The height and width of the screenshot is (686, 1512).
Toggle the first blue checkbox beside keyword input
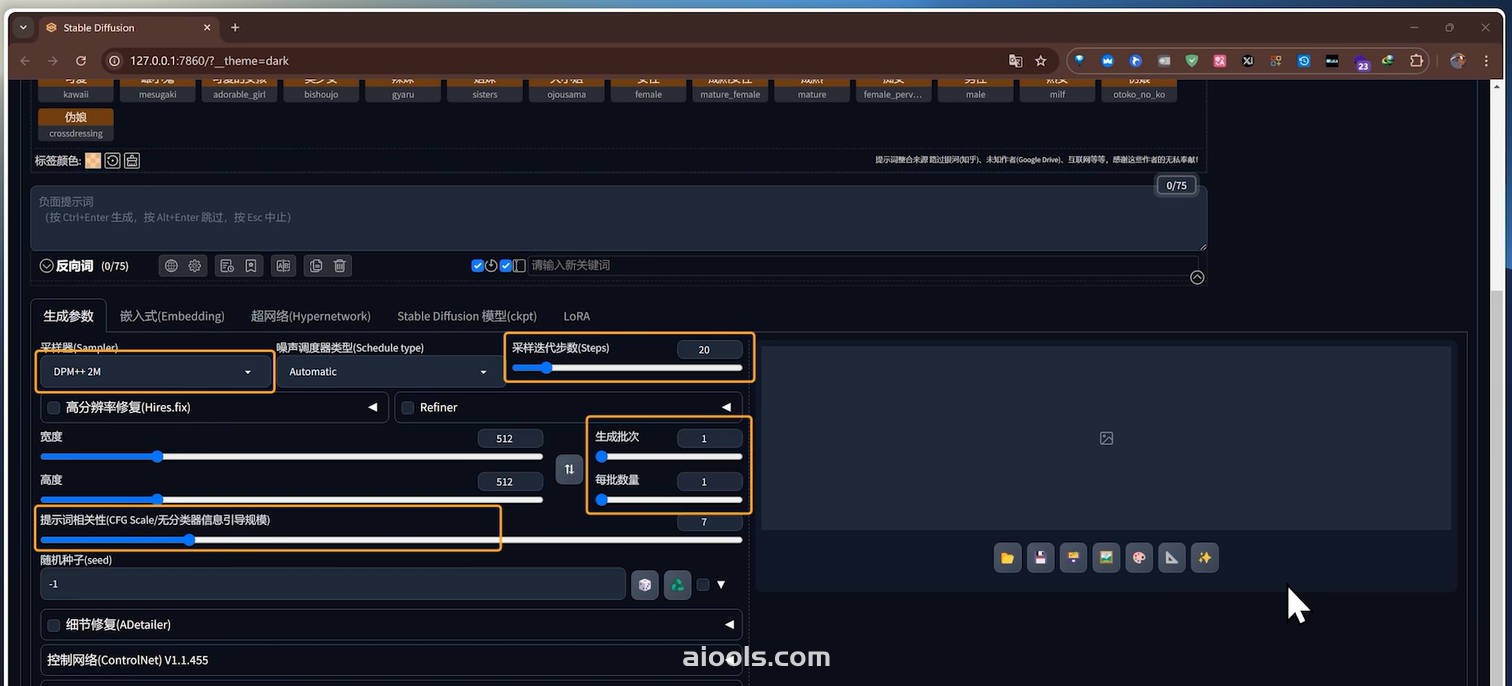[478, 266]
